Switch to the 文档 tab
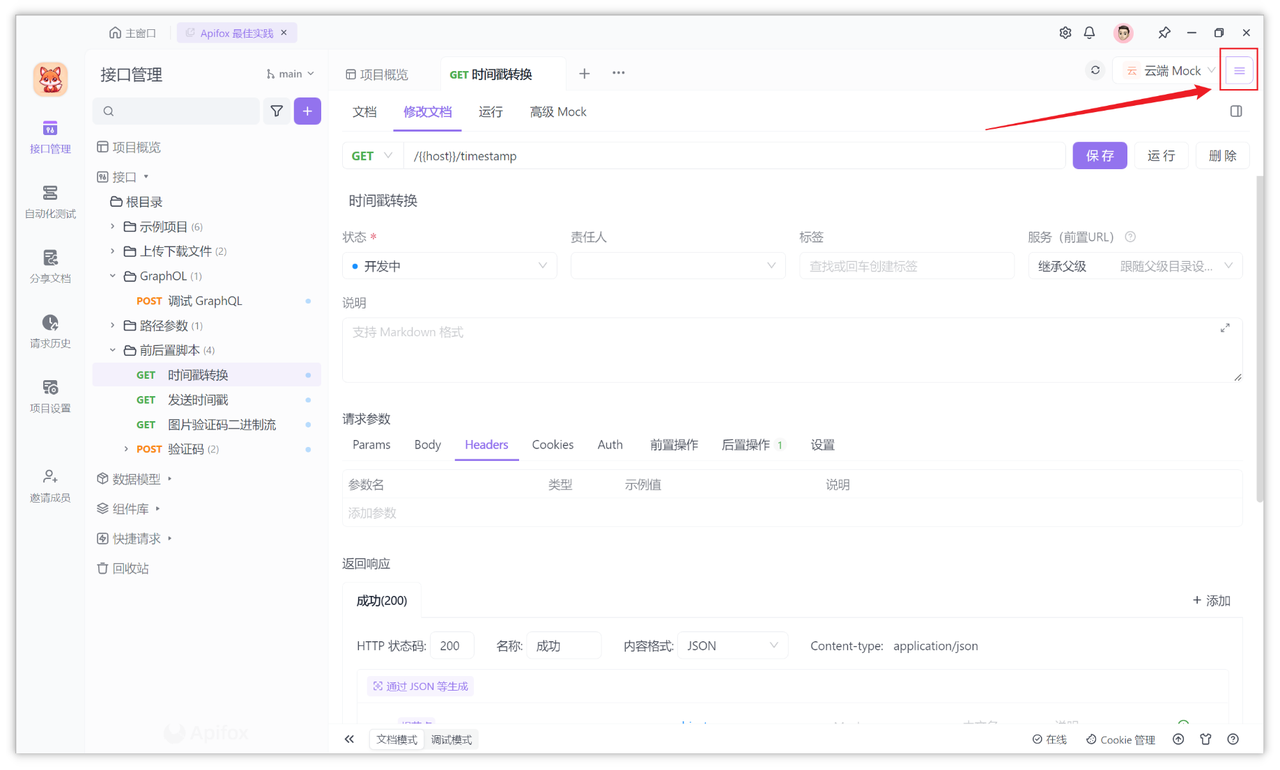The width and height of the screenshot is (1280, 770). coord(364,112)
